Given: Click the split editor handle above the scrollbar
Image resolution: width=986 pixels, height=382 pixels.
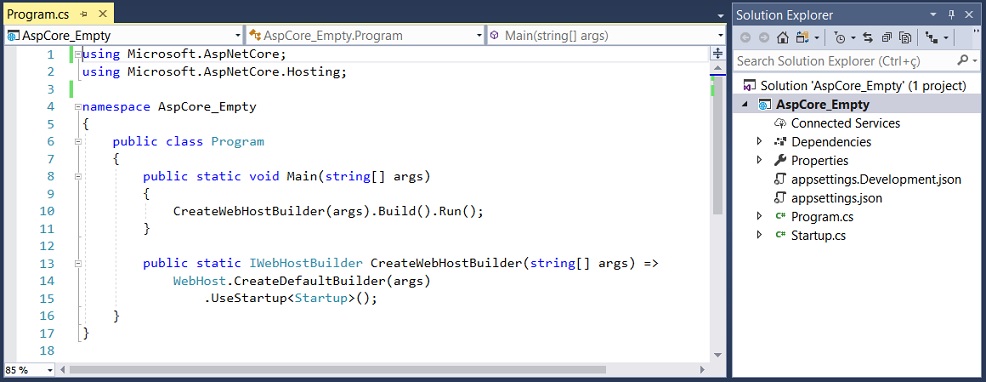Looking at the screenshot, I should [717, 54].
